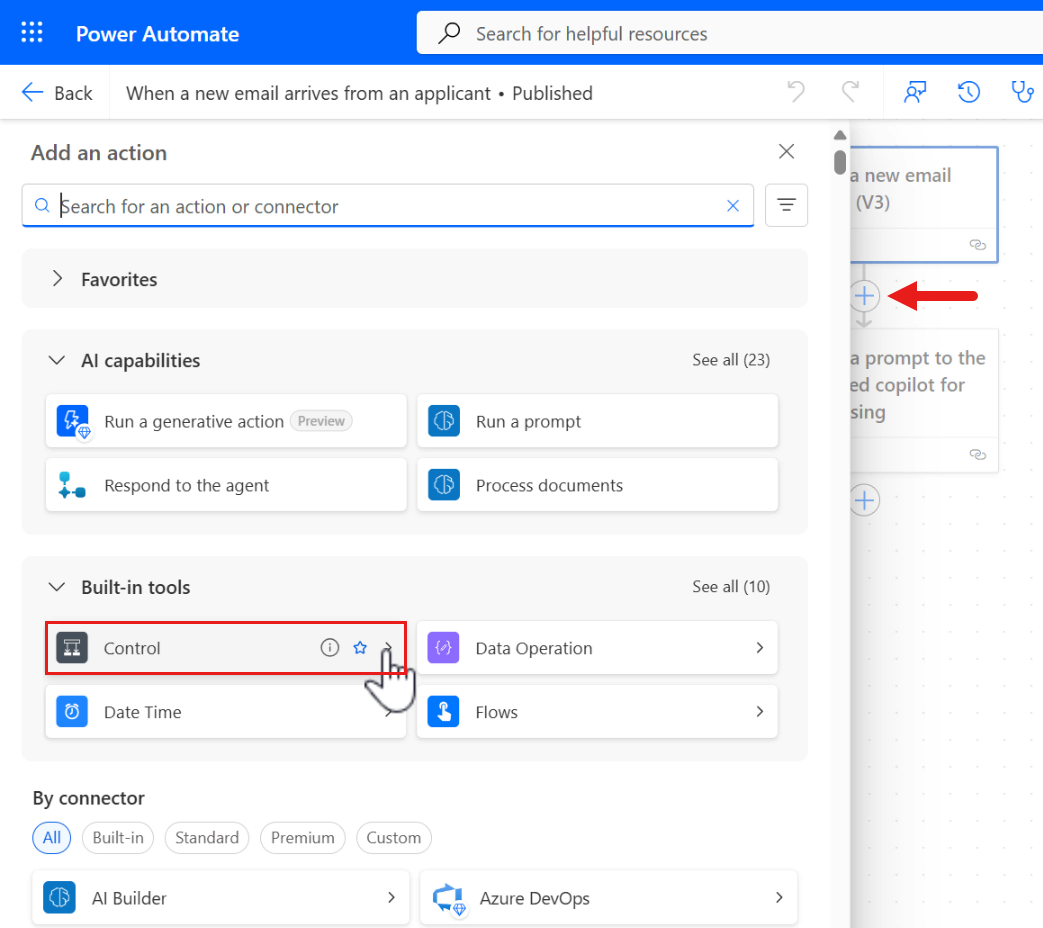Clear the action search with X icon
Viewport: 1043px width, 928px height.
coord(733,206)
